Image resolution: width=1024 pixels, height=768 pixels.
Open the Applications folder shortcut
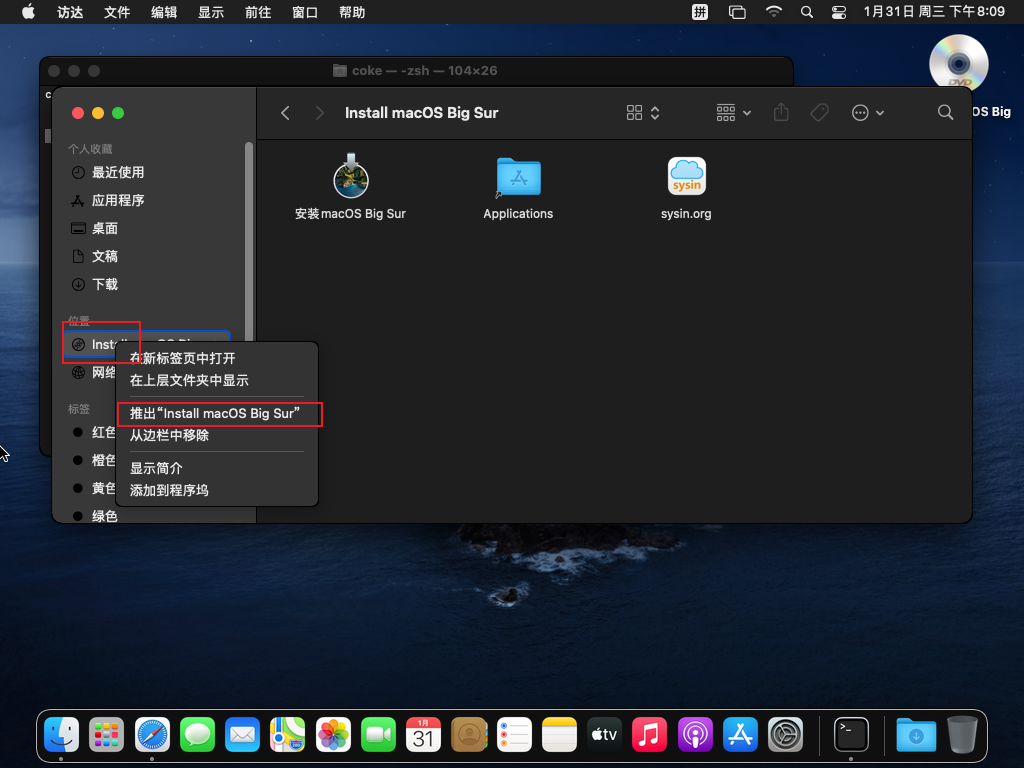tap(519, 176)
